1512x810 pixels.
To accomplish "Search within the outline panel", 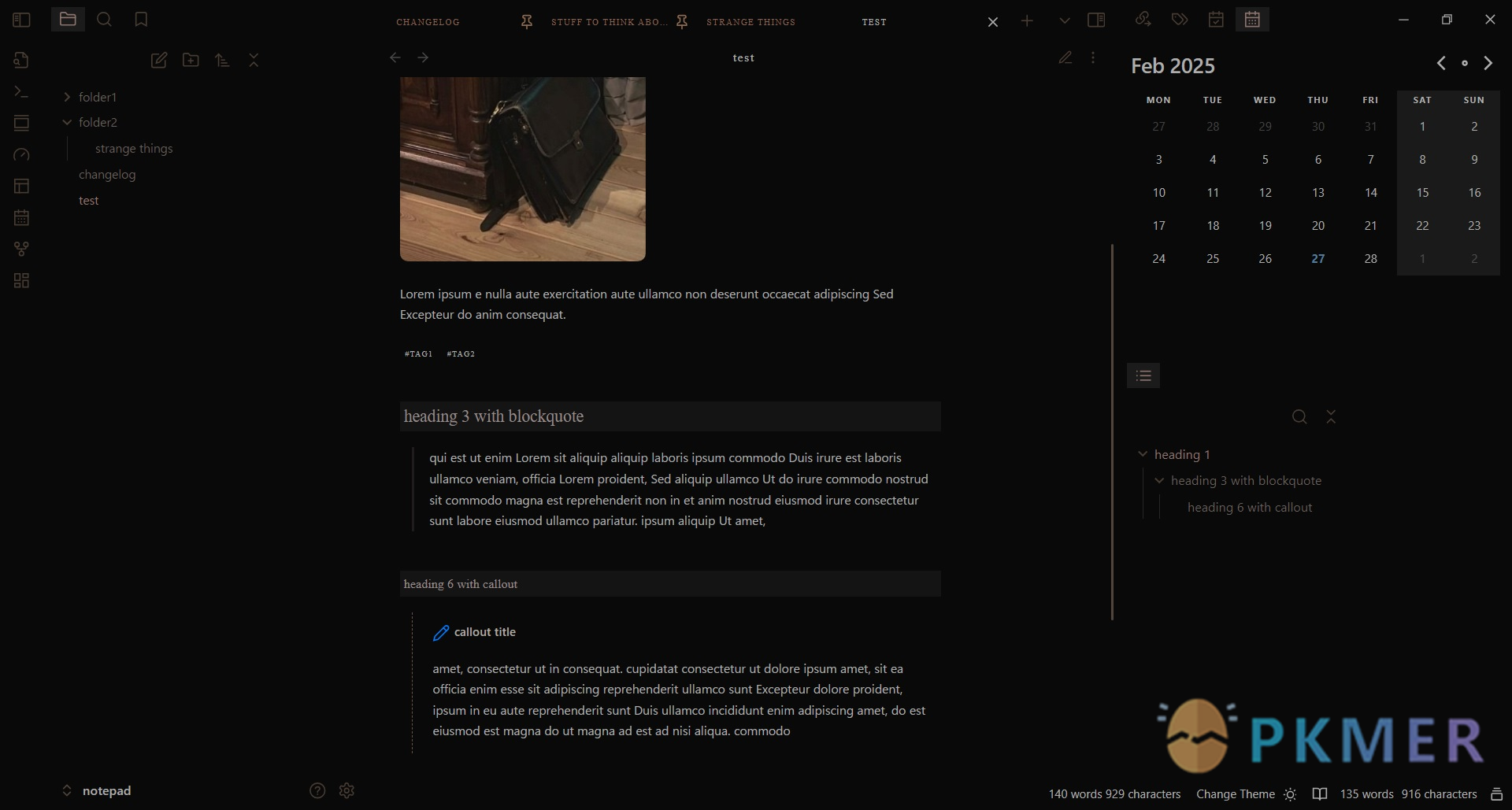I will pos(1299,416).
